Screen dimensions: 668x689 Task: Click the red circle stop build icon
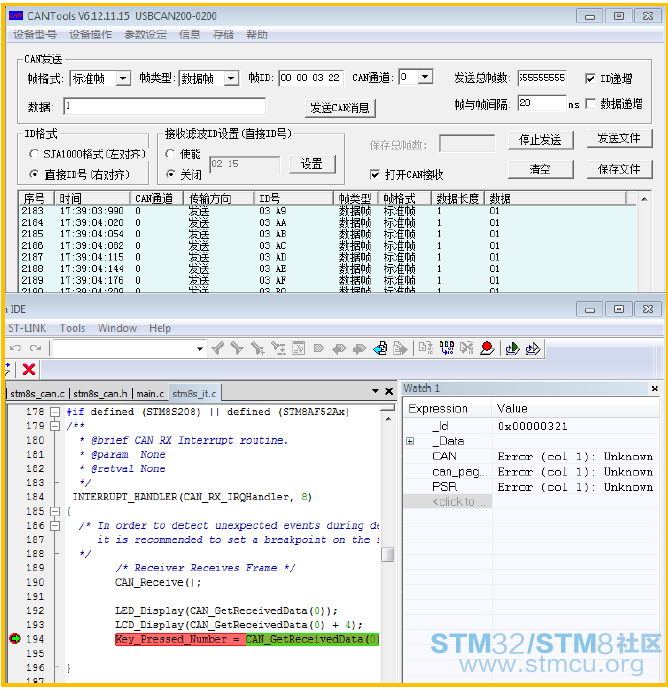point(487,348)
